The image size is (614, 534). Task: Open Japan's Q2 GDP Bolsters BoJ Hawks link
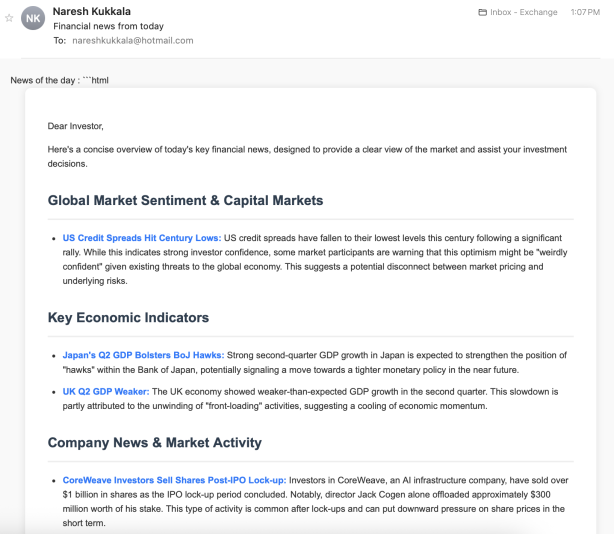[144, 355]
